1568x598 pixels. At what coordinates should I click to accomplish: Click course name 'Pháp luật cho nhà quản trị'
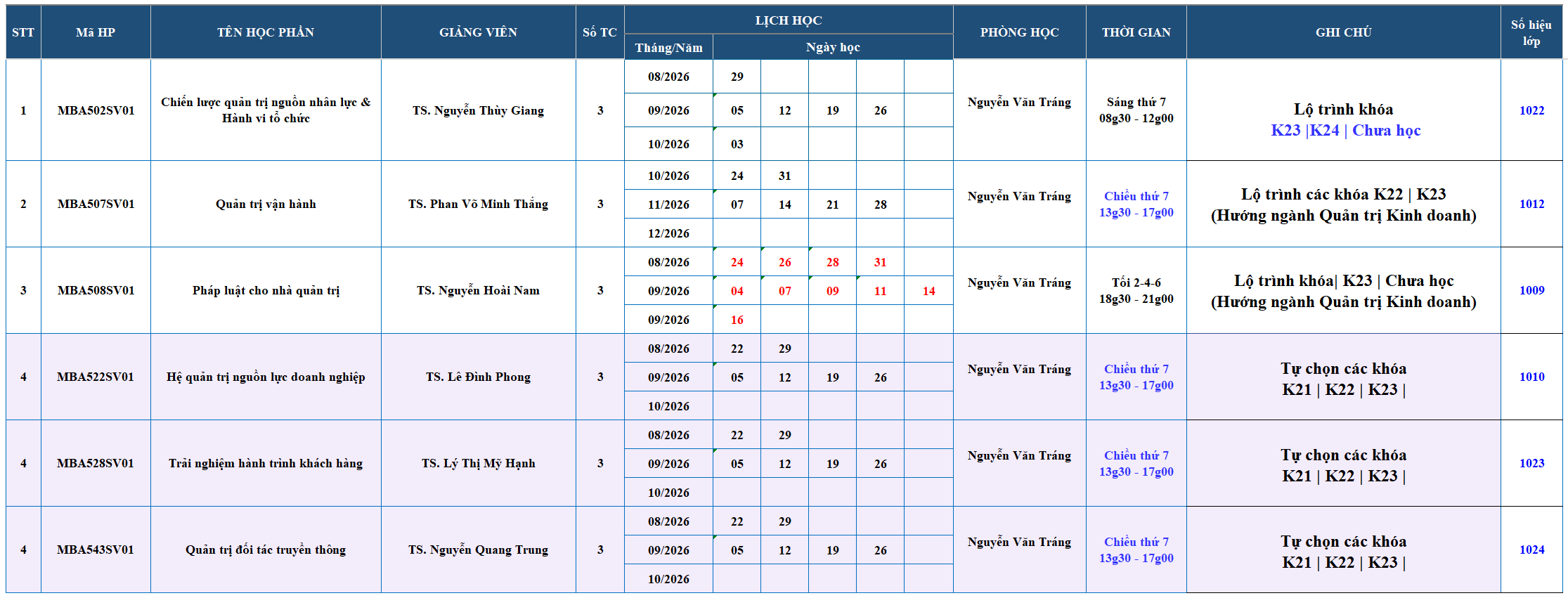(x=266, y=290)
